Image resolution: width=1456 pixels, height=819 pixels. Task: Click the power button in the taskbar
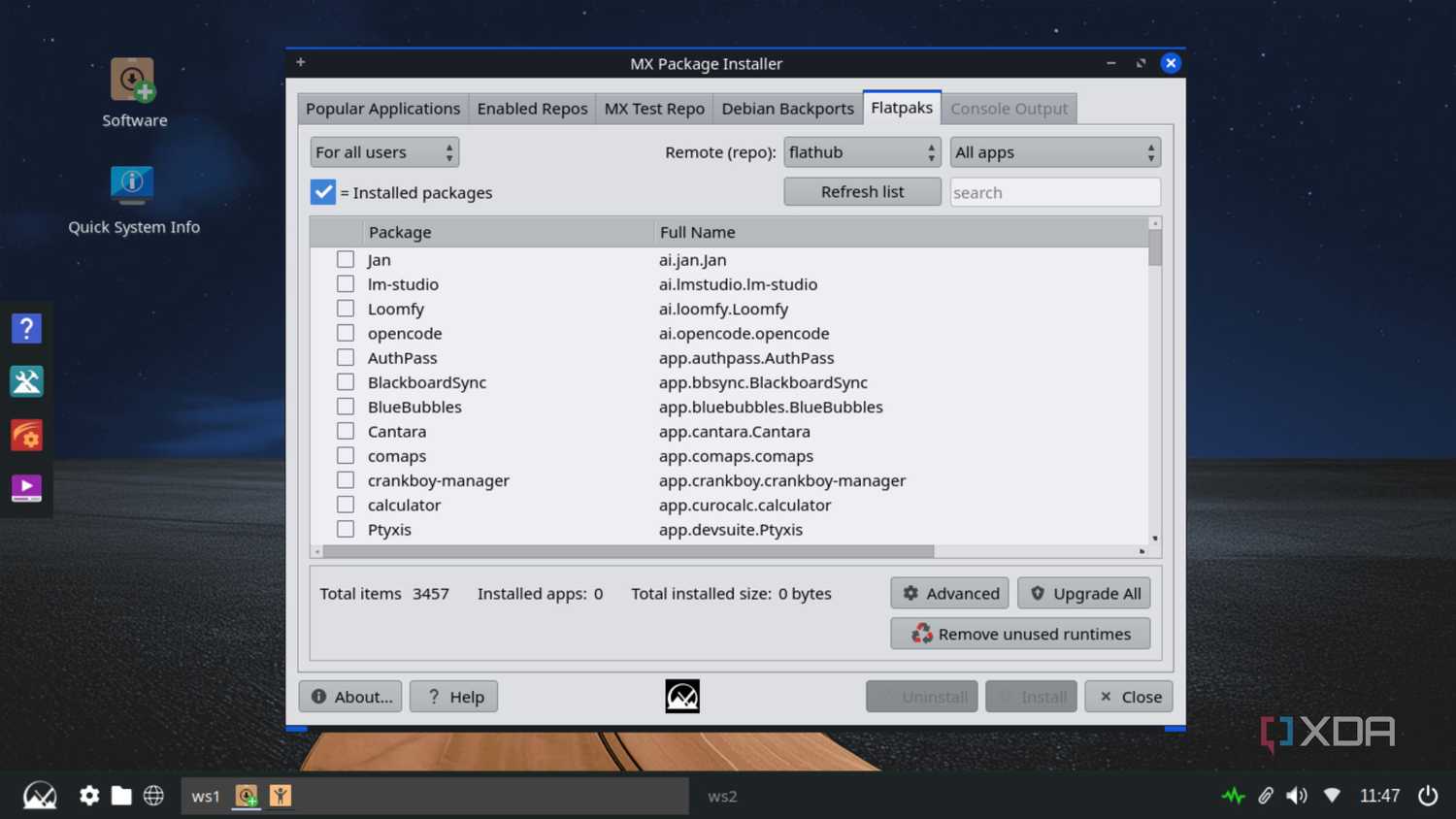click(x=1428, y=796)
